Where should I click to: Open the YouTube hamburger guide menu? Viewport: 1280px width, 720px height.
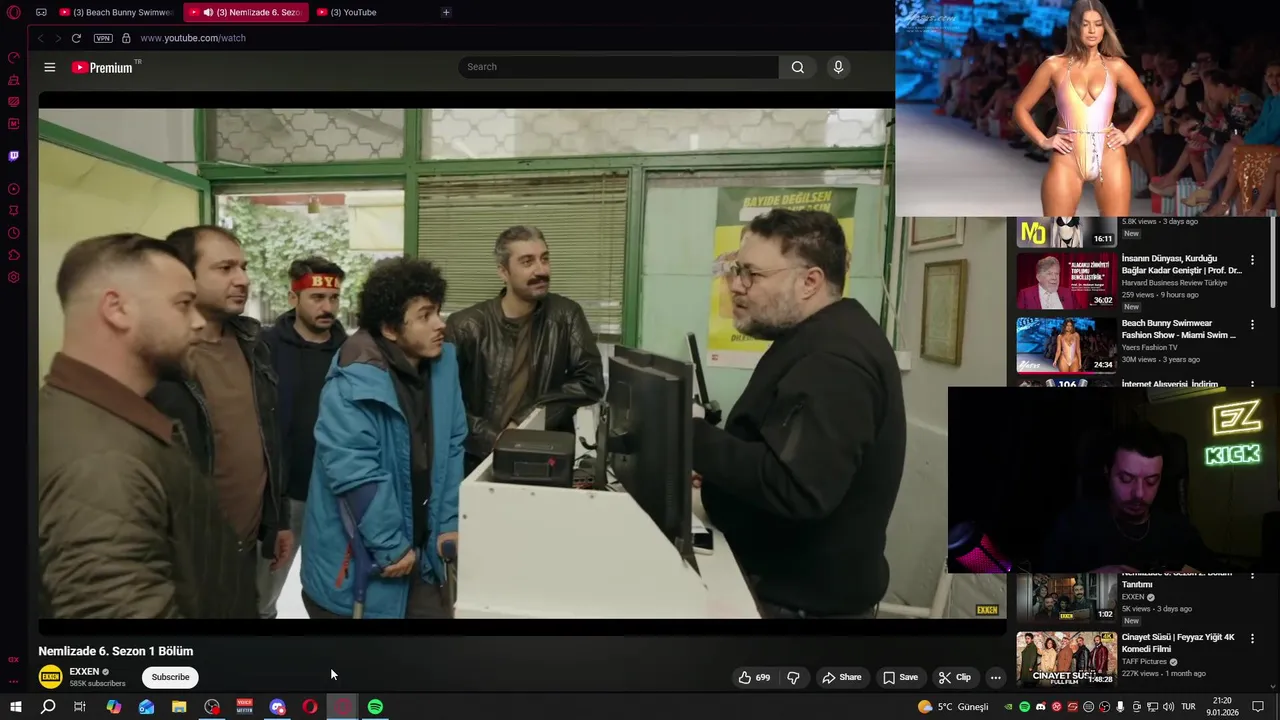(x=49, y=67)
